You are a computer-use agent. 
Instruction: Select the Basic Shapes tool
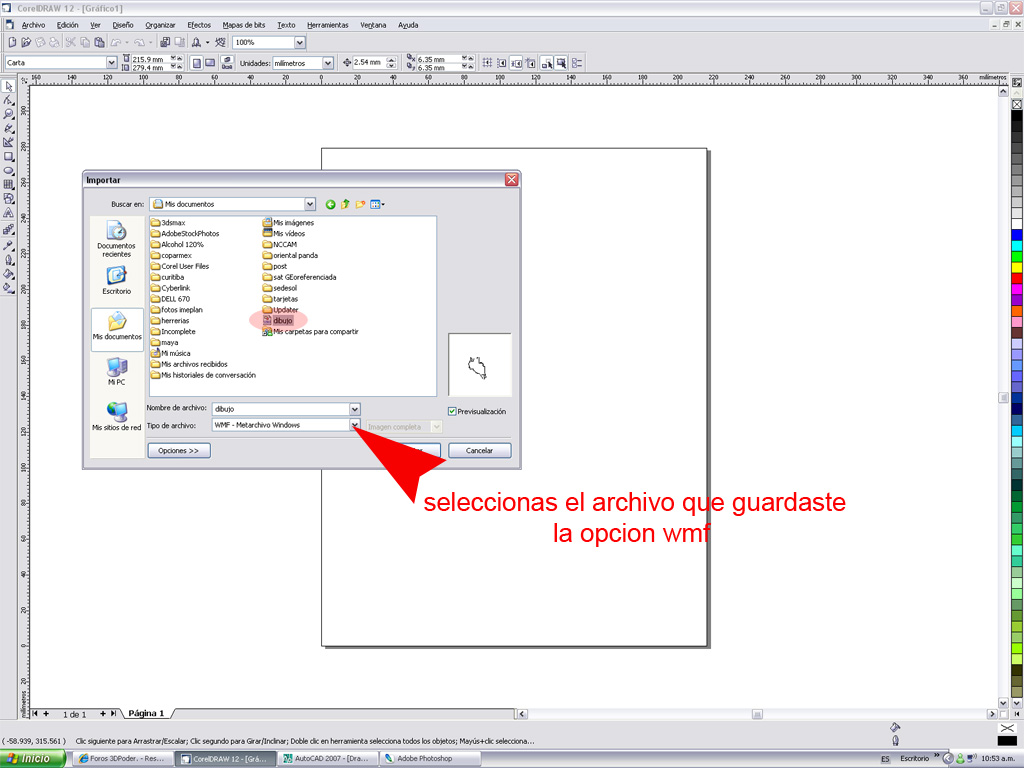pos(8,199)
